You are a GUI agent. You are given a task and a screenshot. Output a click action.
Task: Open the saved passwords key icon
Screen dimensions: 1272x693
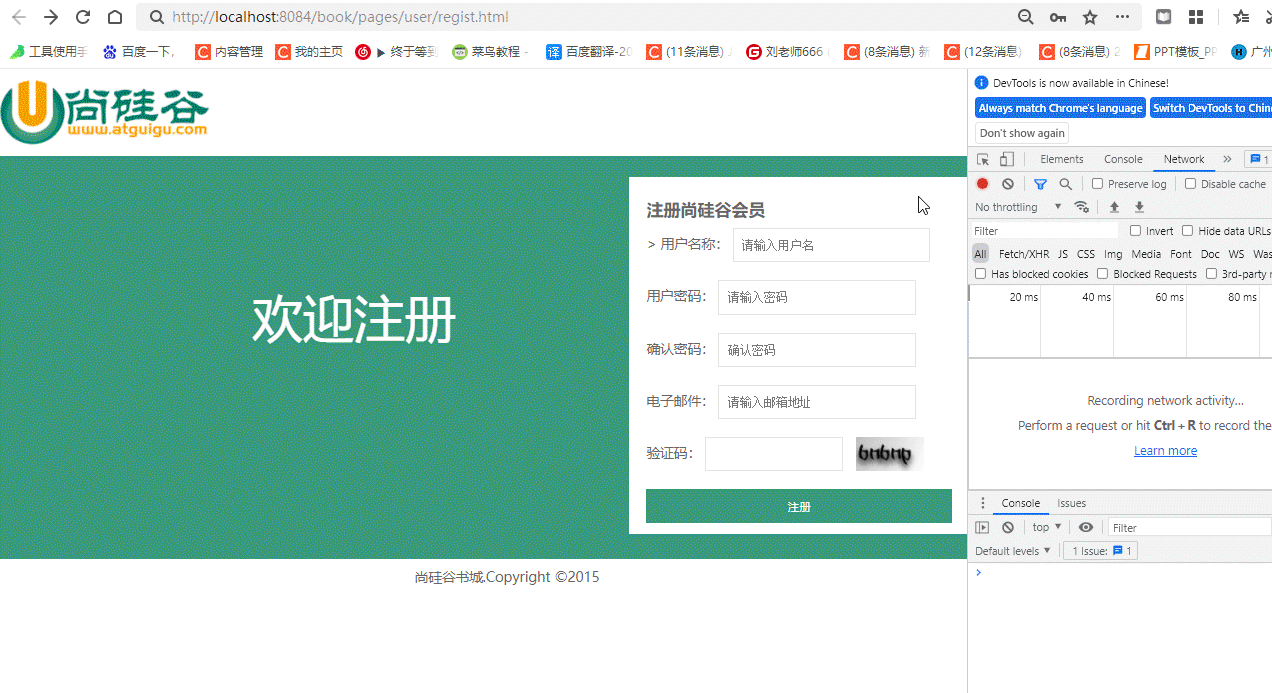point(1058,17)
